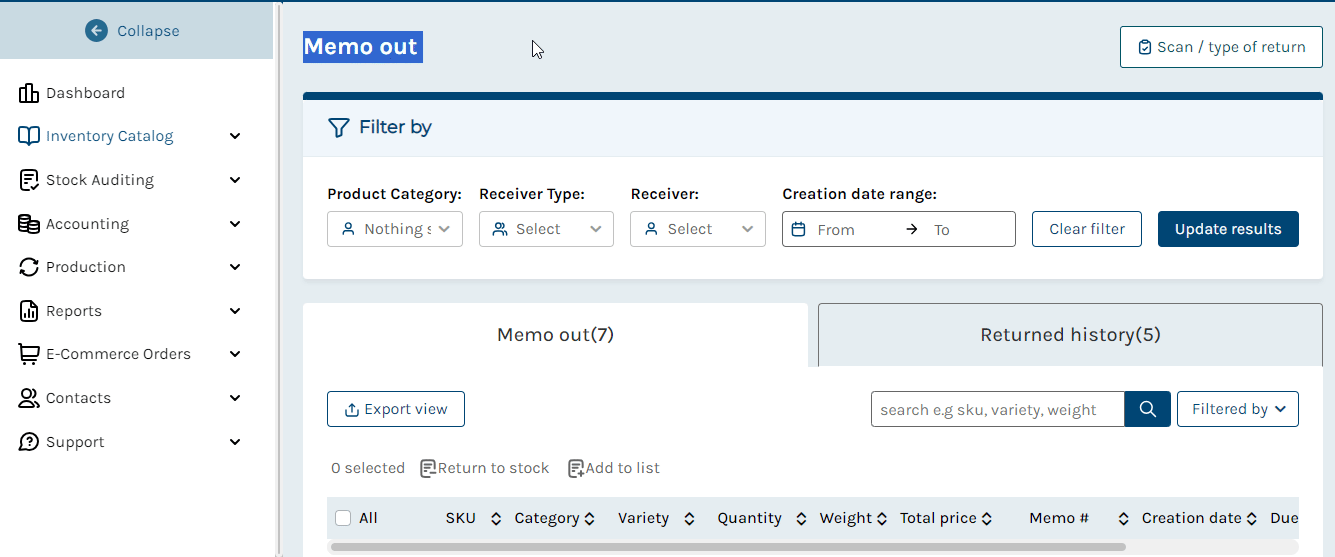Viewport: 1335px width, 557px height.
Task: Click the Clear filter button
Action: 1087,229
